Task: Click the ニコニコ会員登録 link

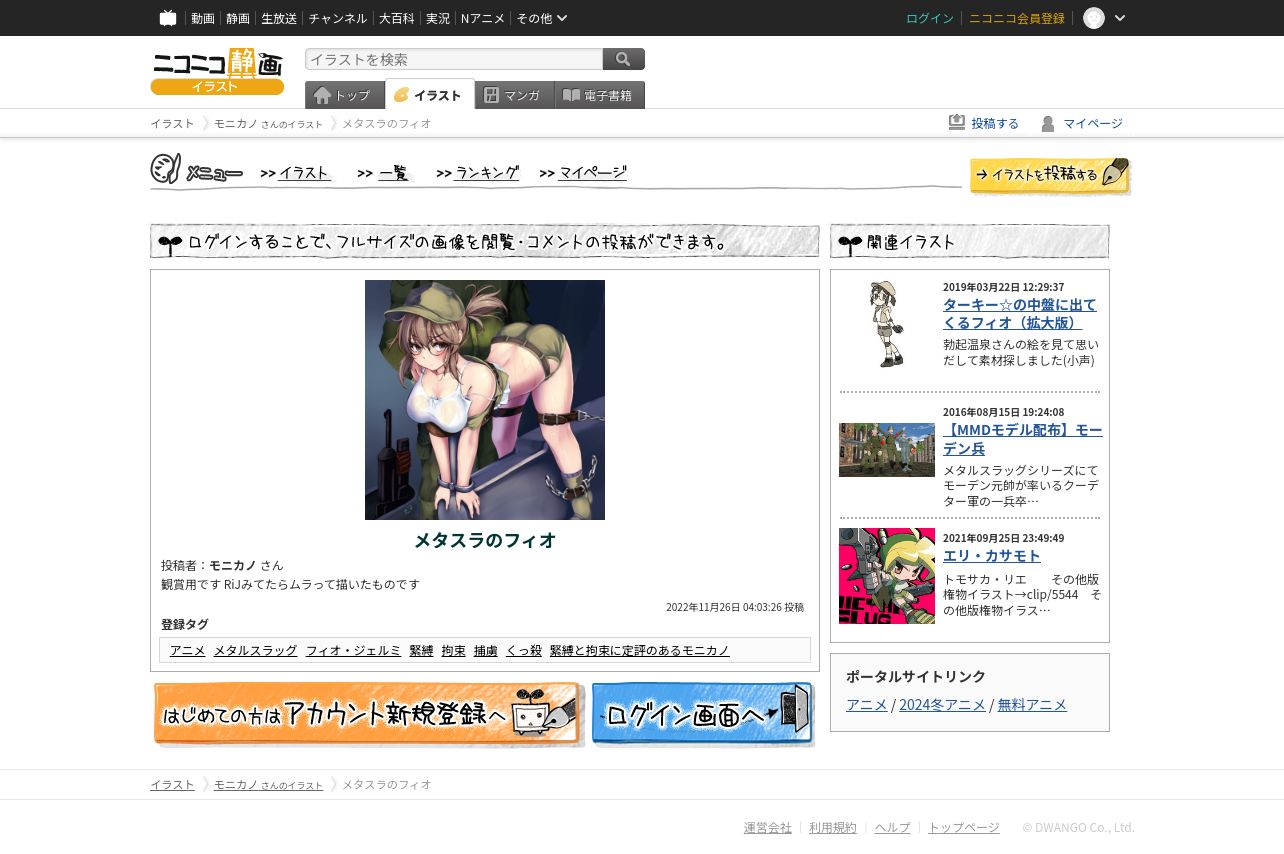Action: pyautogui.click(x=1017, y=18)
